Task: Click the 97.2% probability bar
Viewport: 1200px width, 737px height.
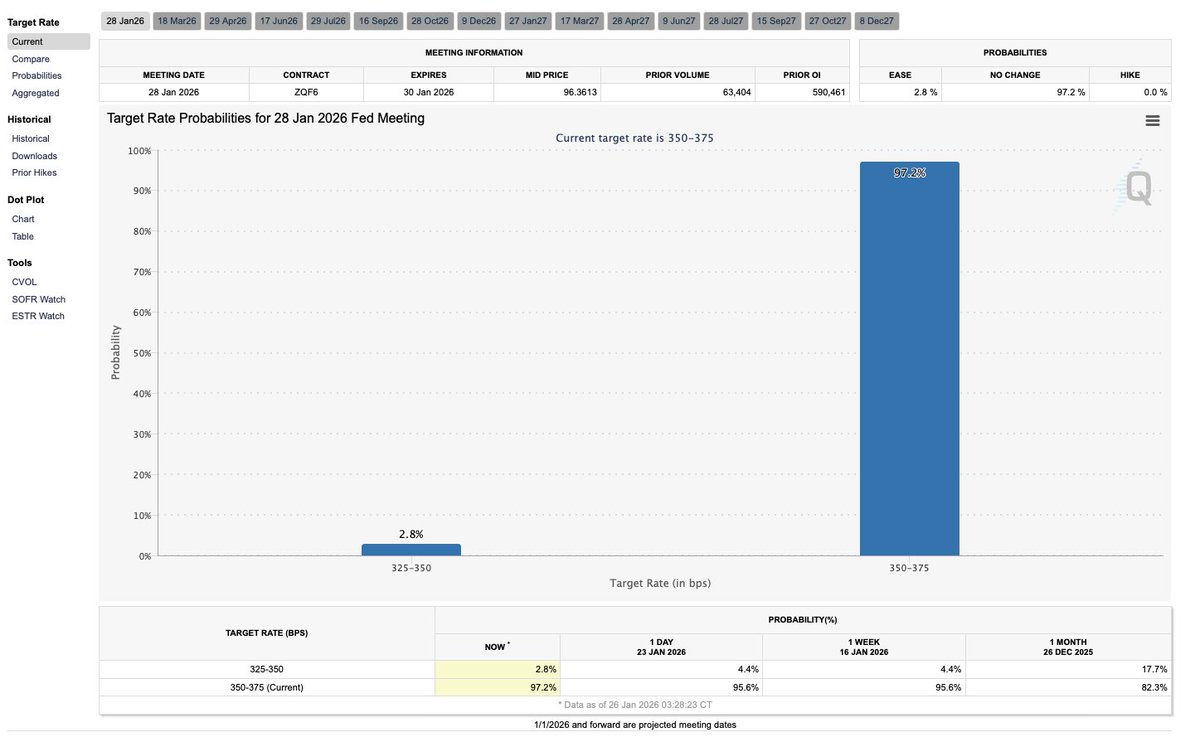Action: [909, 360]
